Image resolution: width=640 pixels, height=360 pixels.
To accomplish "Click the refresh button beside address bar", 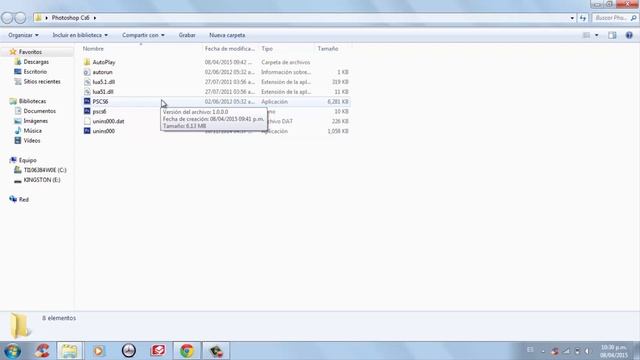I will pyautogui.click(x=582, y=18).
